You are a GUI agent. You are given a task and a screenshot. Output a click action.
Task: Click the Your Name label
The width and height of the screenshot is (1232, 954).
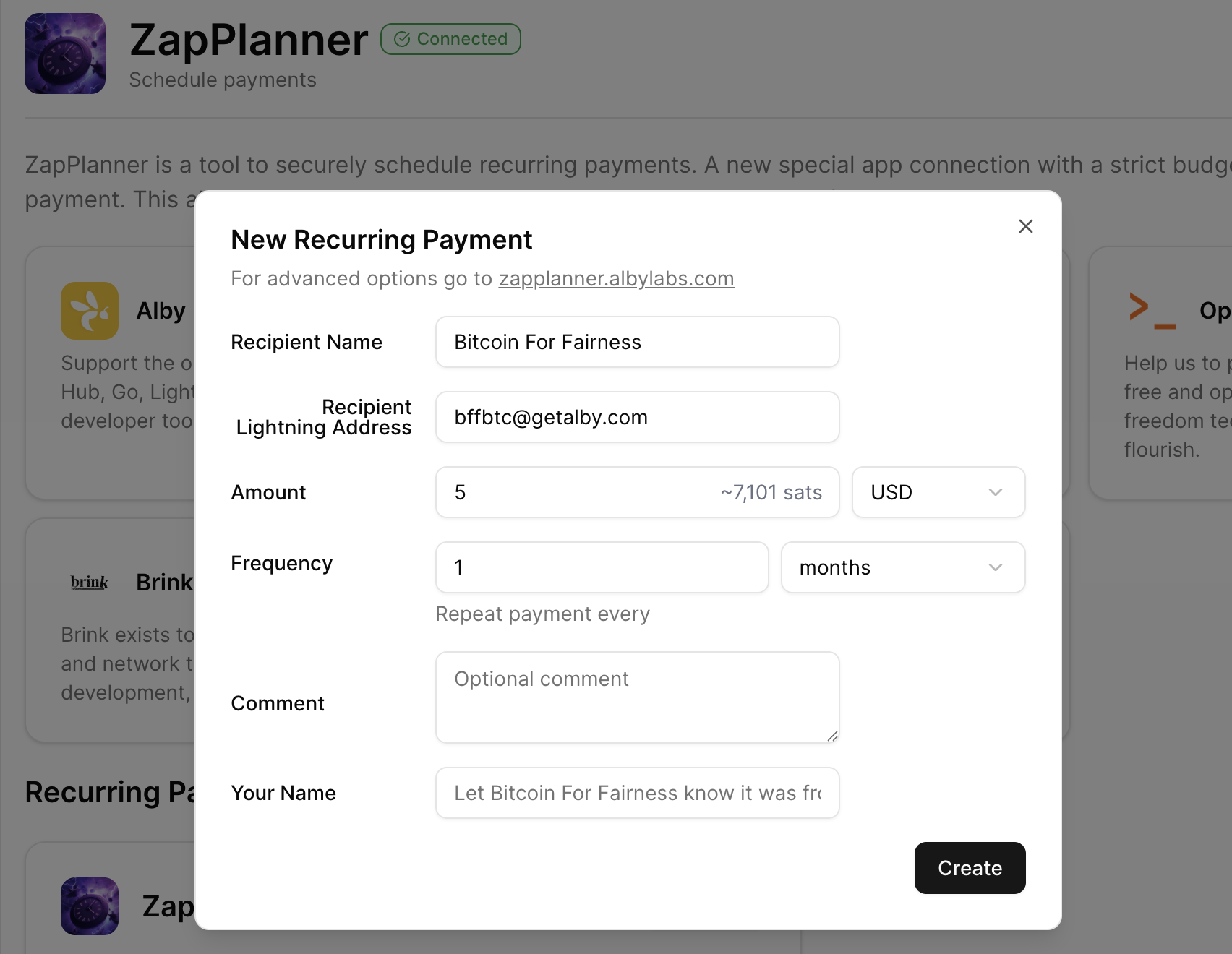[283, 793]
